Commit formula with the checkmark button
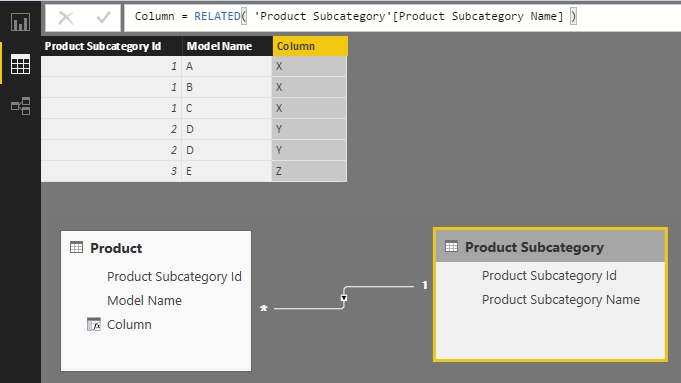The width and height of the screenshot is (681, 383). [103, 18]
